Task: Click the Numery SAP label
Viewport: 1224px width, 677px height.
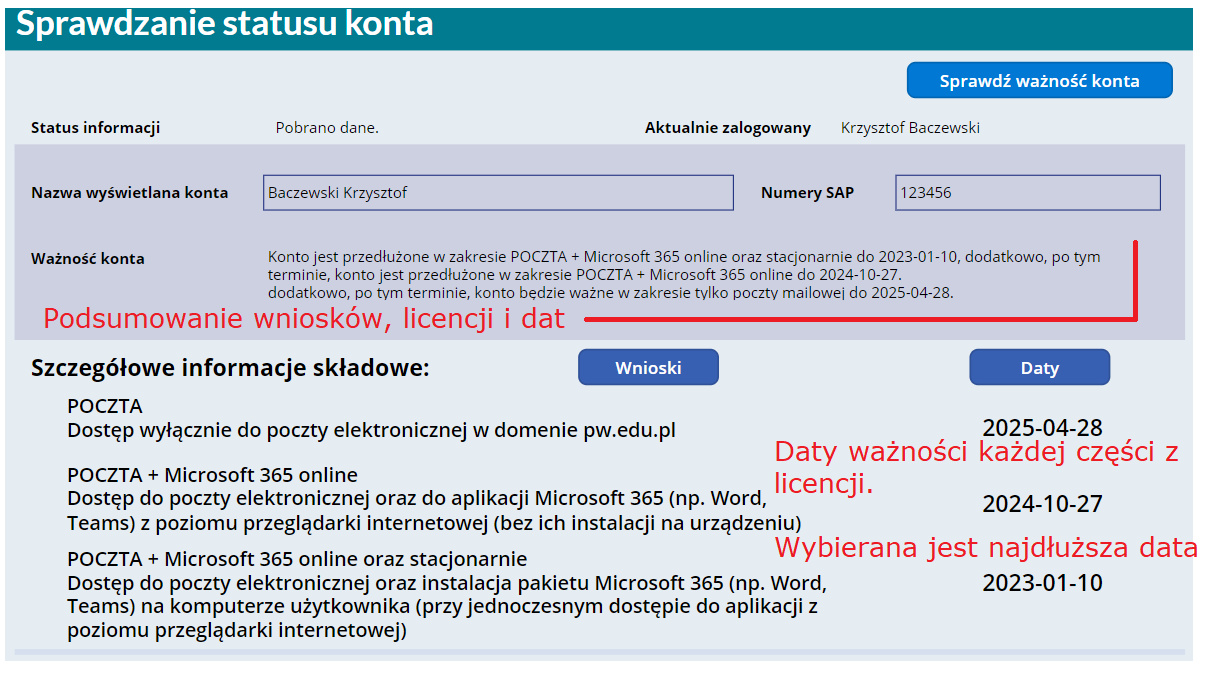Action: [807, 193]
